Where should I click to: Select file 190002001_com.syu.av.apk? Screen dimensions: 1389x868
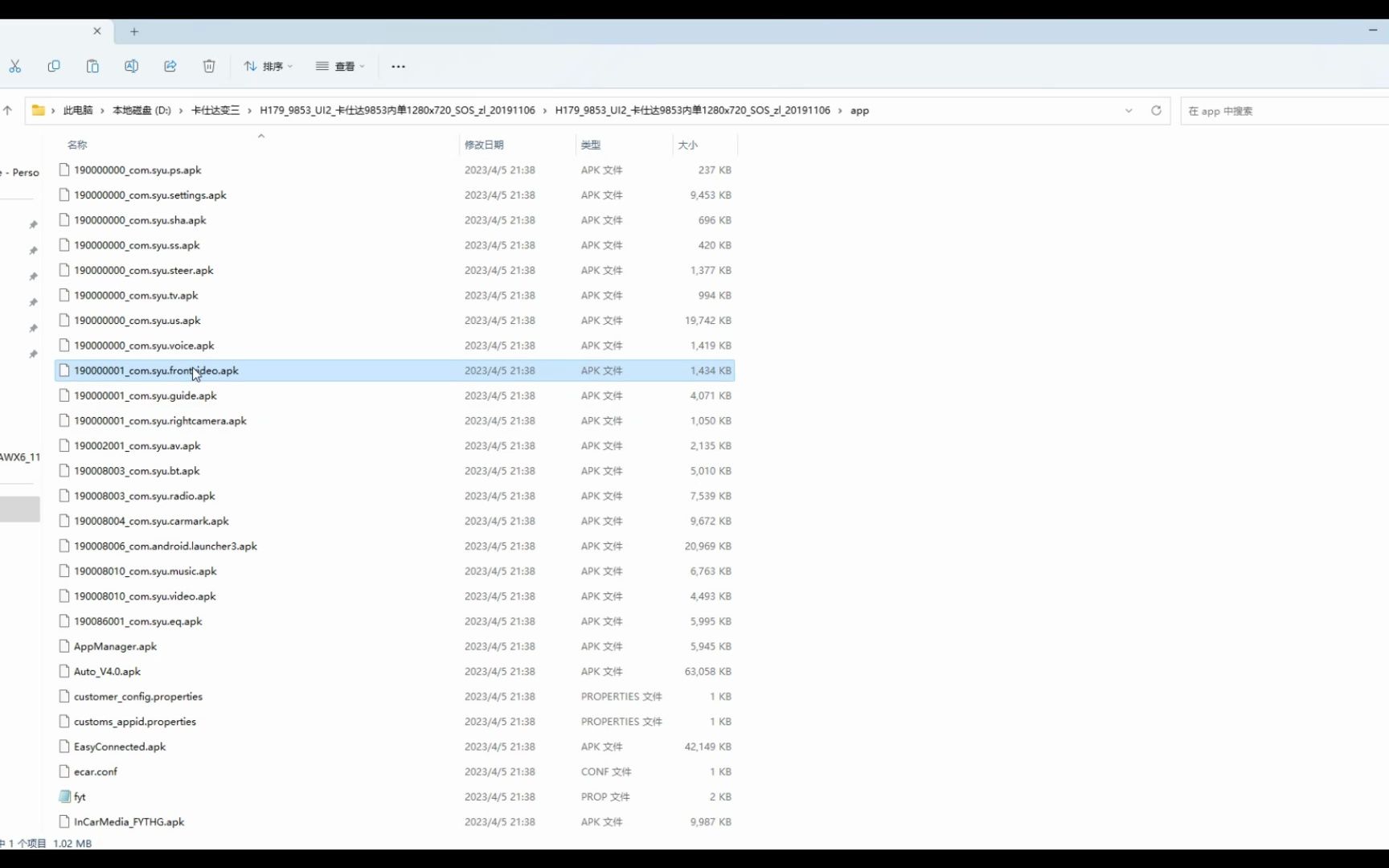point(395,445)
